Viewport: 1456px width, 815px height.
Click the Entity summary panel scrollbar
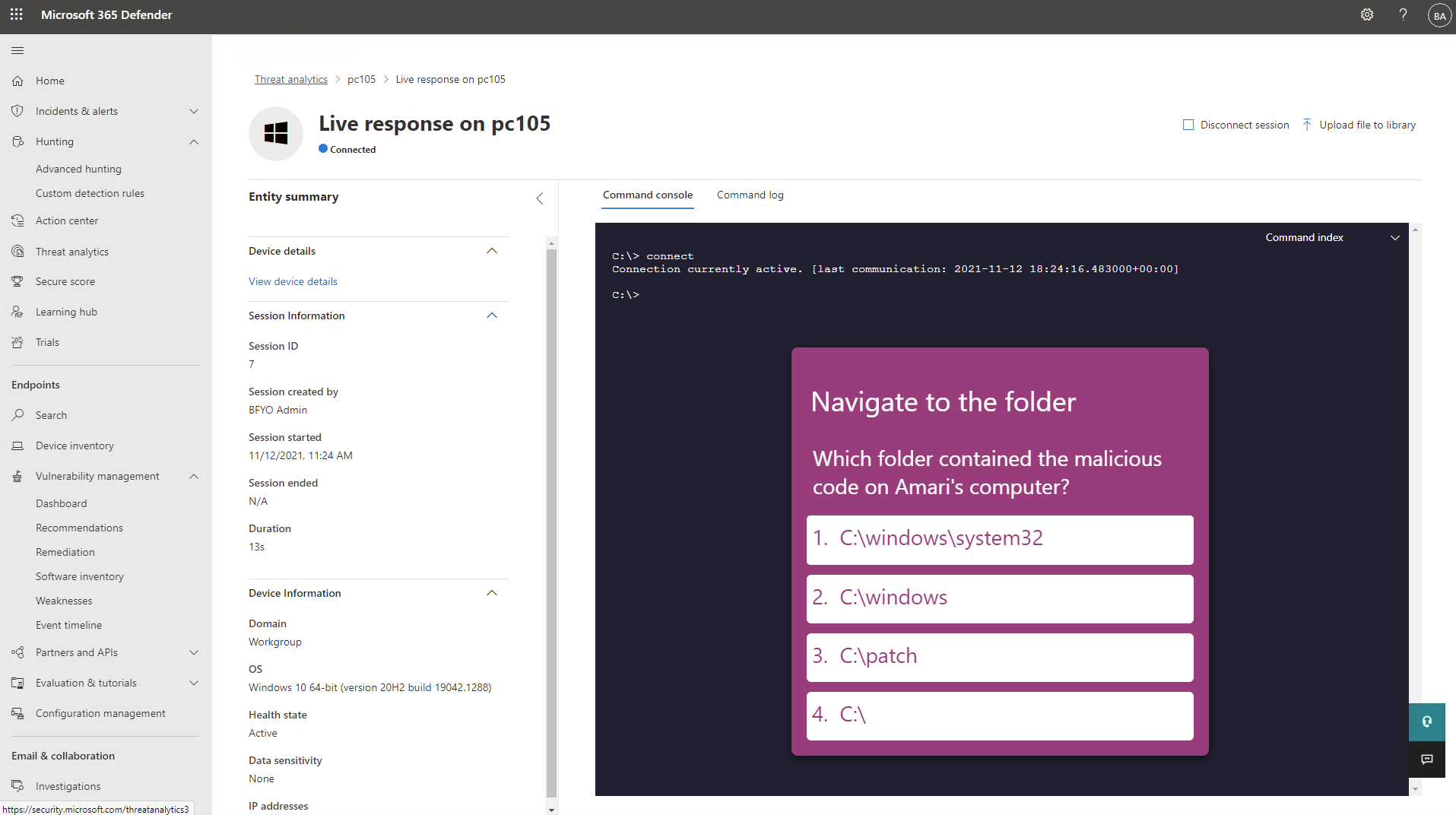click(551, 525)
